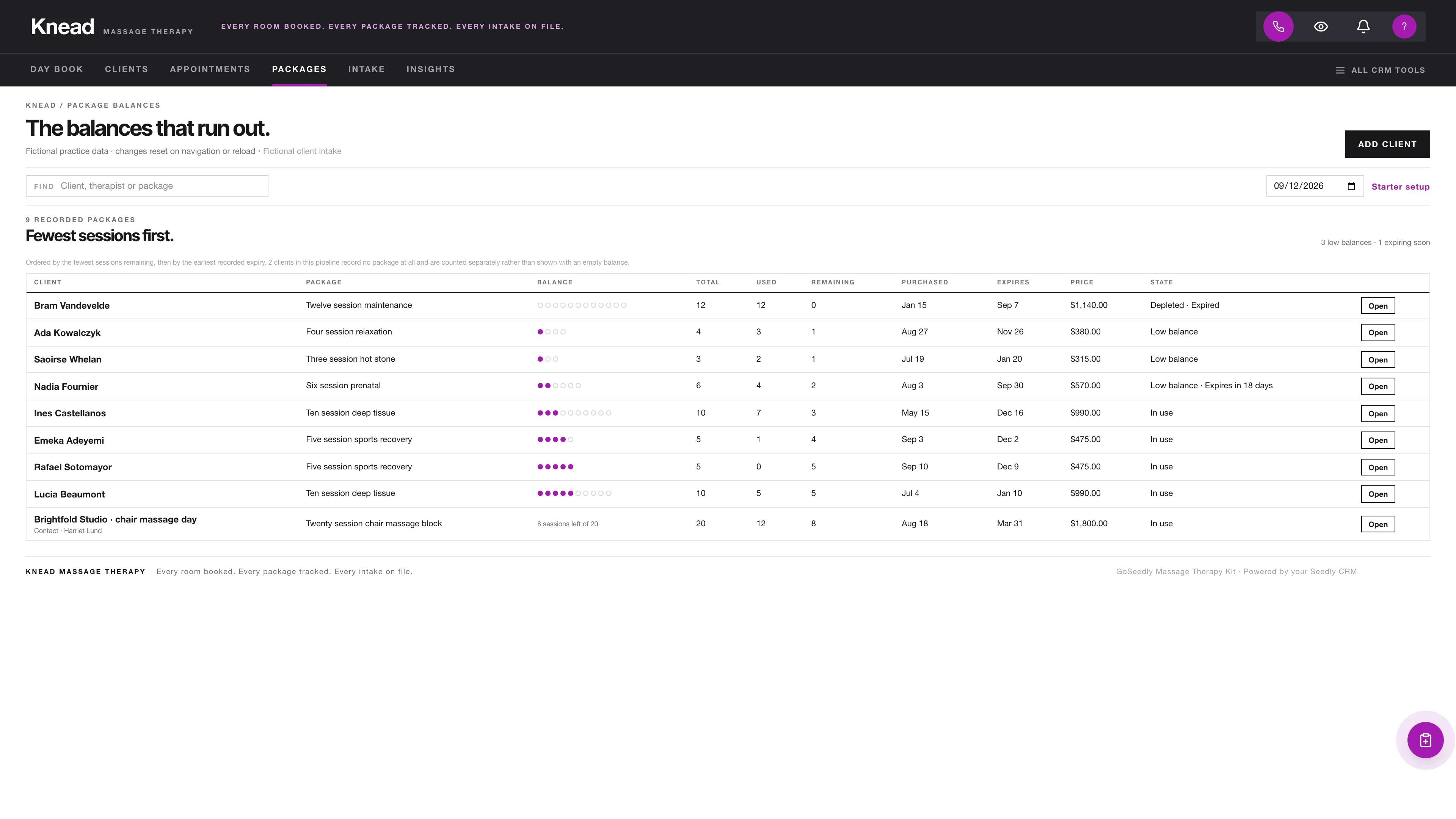Go to the Appointments tab

(x=210, y=69)
